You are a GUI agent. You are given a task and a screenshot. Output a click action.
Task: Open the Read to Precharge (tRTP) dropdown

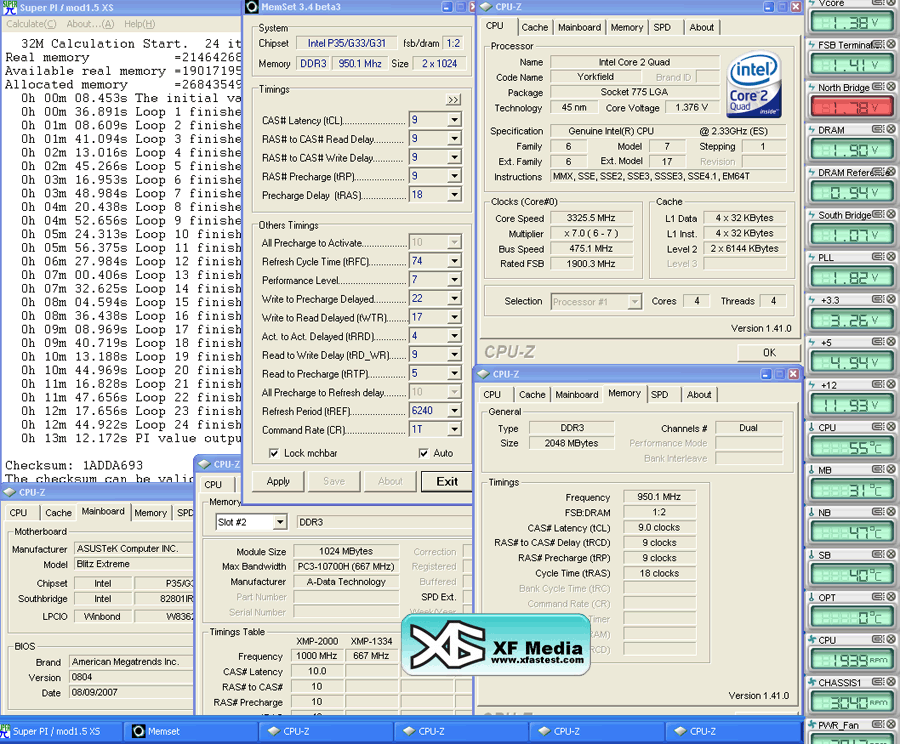(x=454, y=373)
